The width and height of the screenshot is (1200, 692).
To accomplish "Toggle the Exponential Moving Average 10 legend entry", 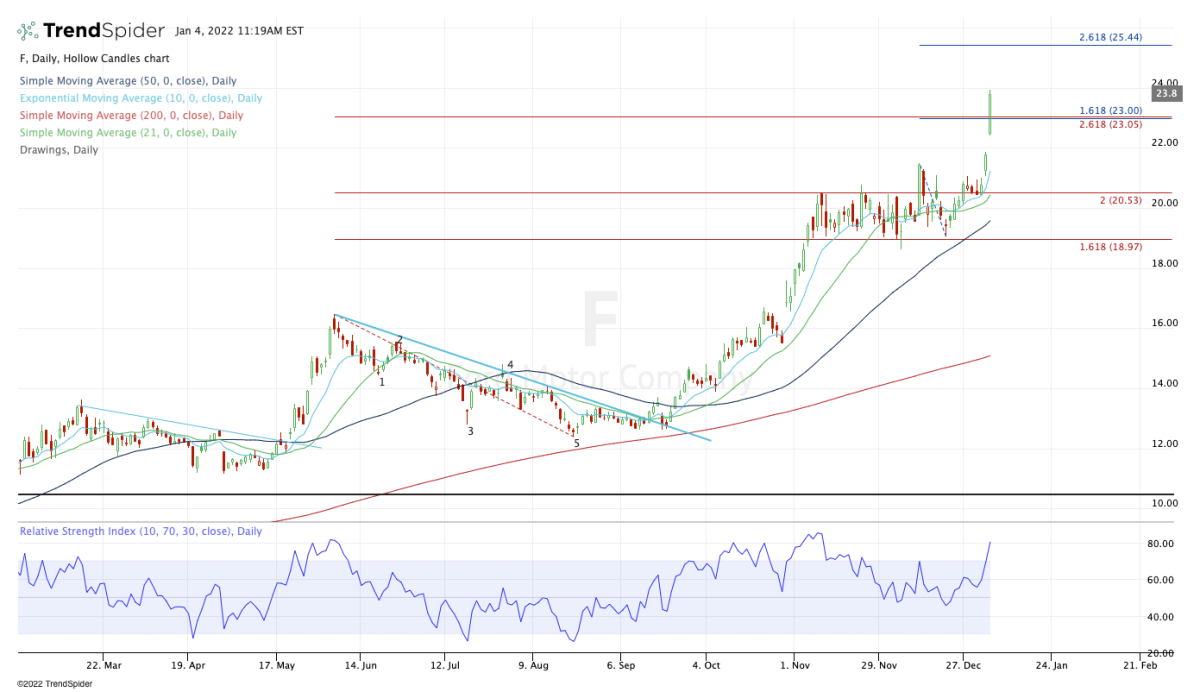I will click(140, 98).
